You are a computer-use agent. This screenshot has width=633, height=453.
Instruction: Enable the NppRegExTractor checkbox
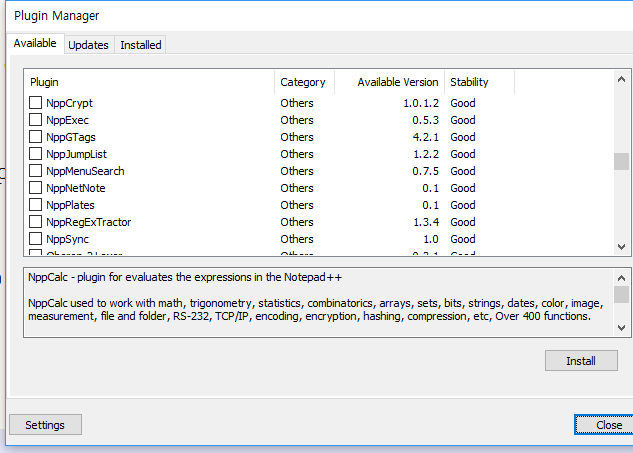pos(36,221)
